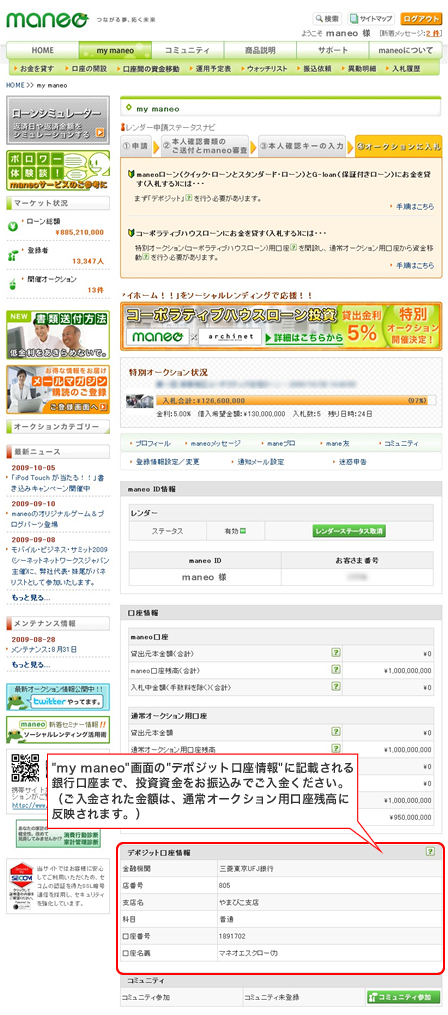The height and width of the screenshot is (1015, 448).
Task: Click the QR code image
Action: (27, 770)
